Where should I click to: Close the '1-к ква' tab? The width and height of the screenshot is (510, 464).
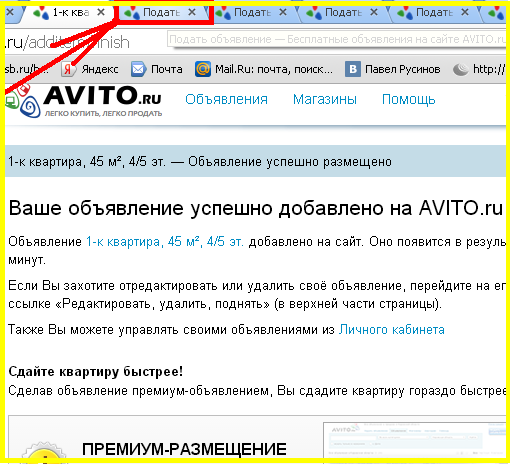click(x=101, y=12)
